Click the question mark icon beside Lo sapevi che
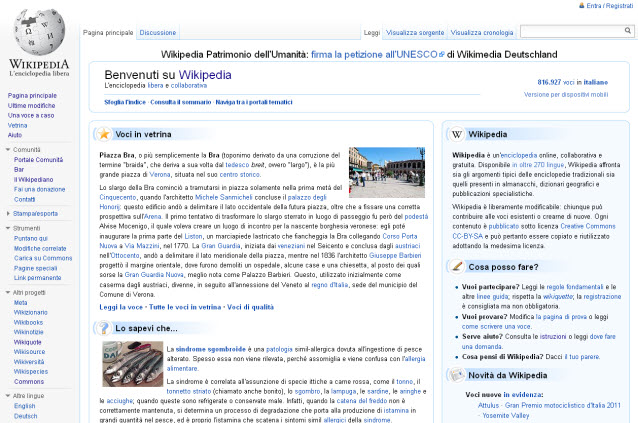This screenshot has width=638, height=423. tap(103, 327)
